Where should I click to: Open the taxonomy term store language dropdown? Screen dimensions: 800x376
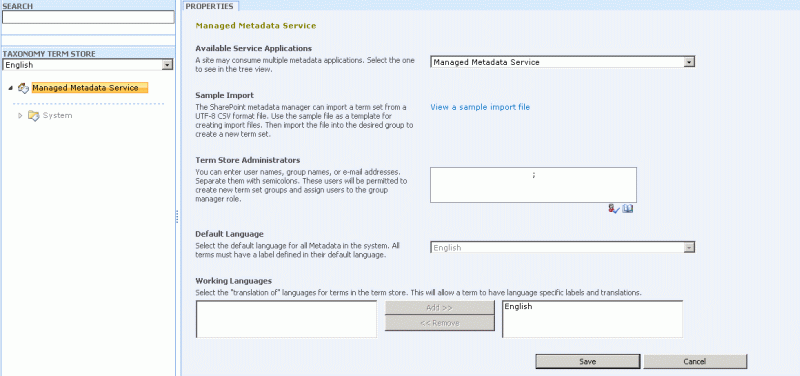tap(167, 65)
